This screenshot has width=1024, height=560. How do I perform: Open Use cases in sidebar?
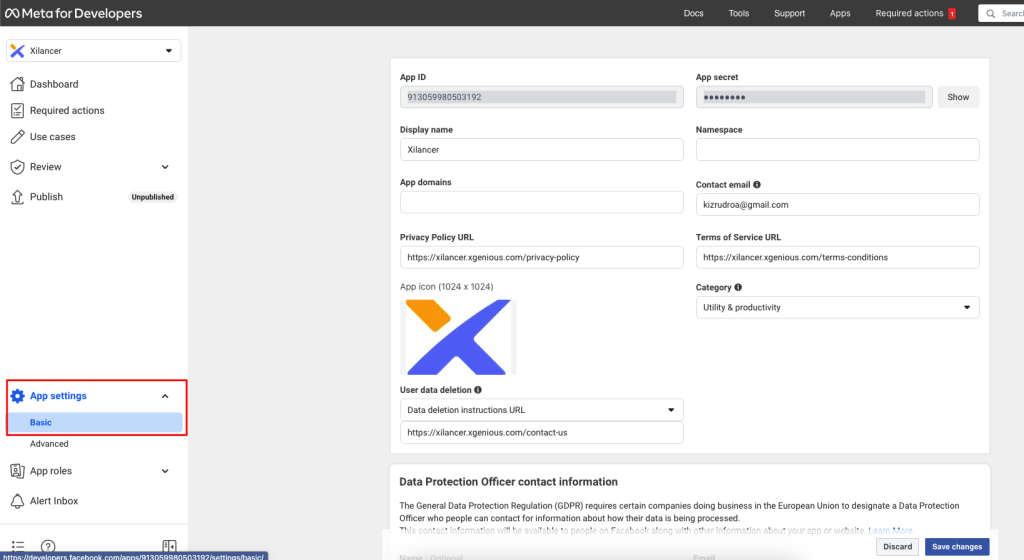(52, 136)
